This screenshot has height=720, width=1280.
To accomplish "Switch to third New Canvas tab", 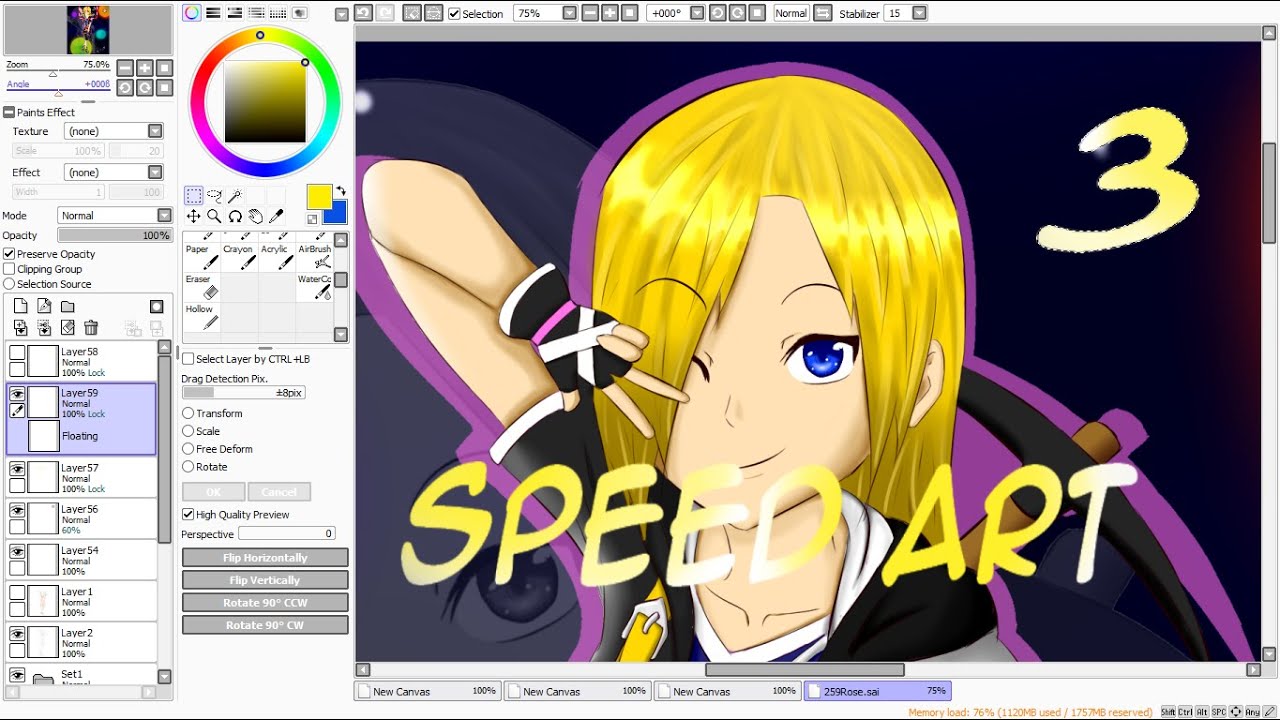I will 727,691.
